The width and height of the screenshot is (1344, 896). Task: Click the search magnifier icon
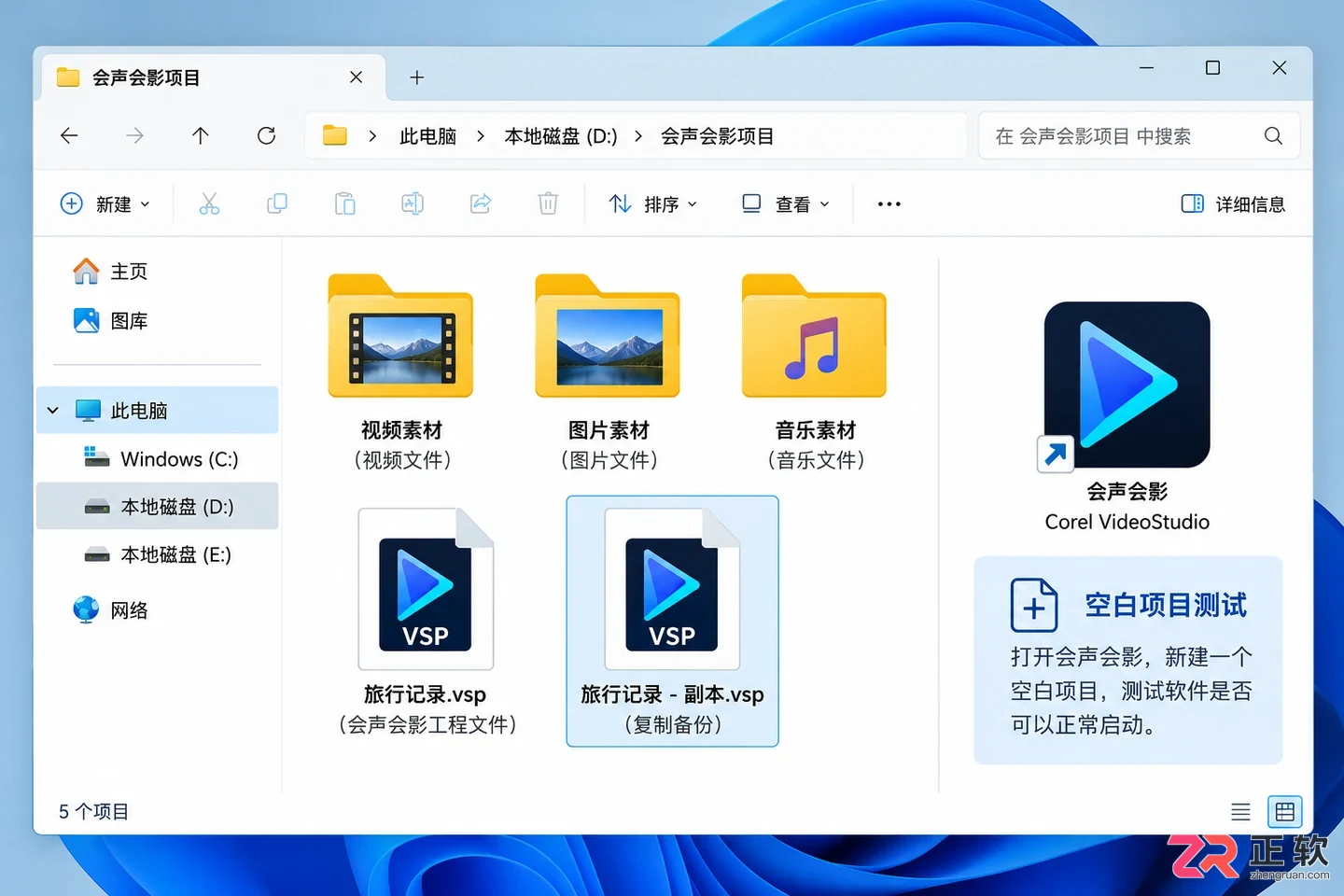click(1273, 136)
